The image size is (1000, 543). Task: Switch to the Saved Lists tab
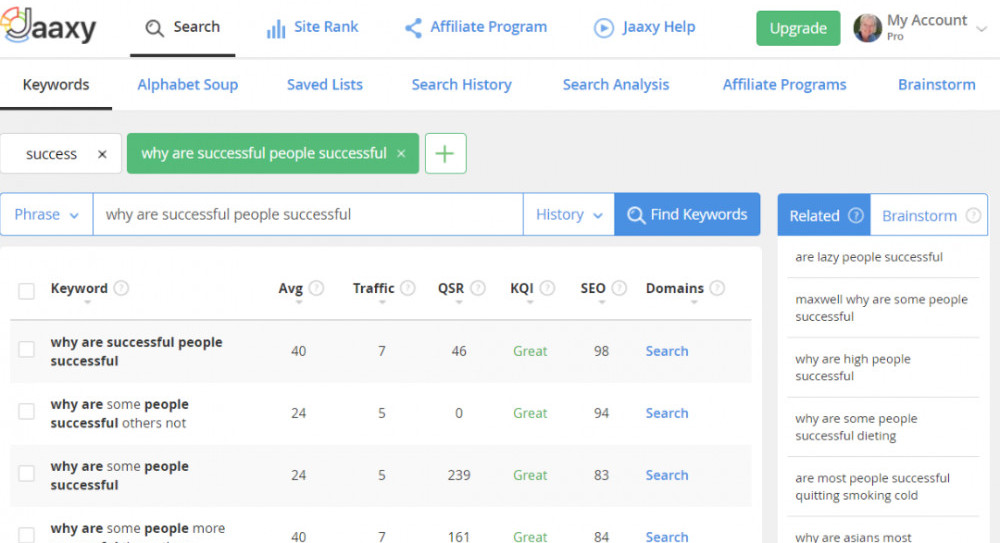(325, 84)
